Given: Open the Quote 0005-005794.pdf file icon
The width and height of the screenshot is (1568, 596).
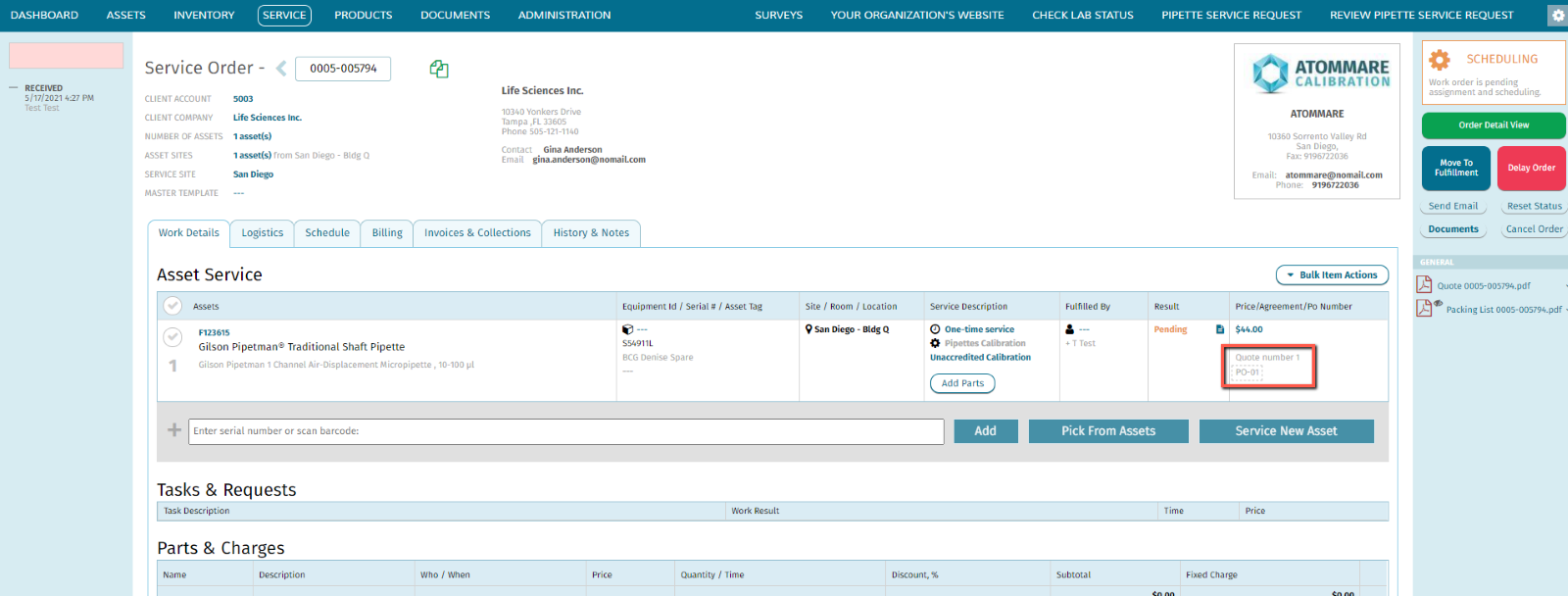Looking at the screenshot, I should coord(1424,284).
